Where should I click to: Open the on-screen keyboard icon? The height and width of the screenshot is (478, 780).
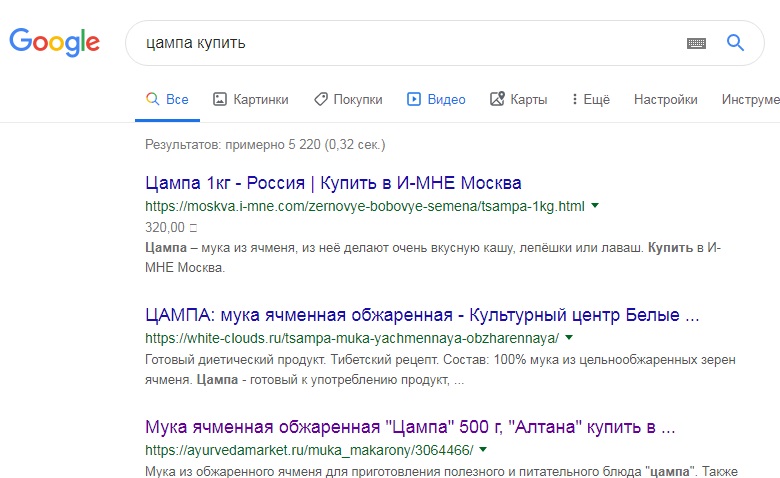(x=696, y=43)
